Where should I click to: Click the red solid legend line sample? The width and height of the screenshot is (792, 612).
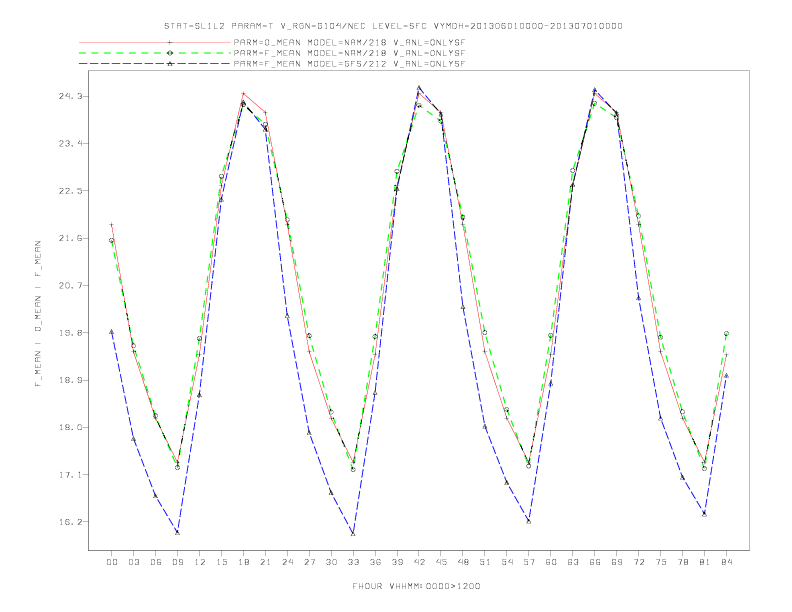pyautogui.click(x=155, y=42)
